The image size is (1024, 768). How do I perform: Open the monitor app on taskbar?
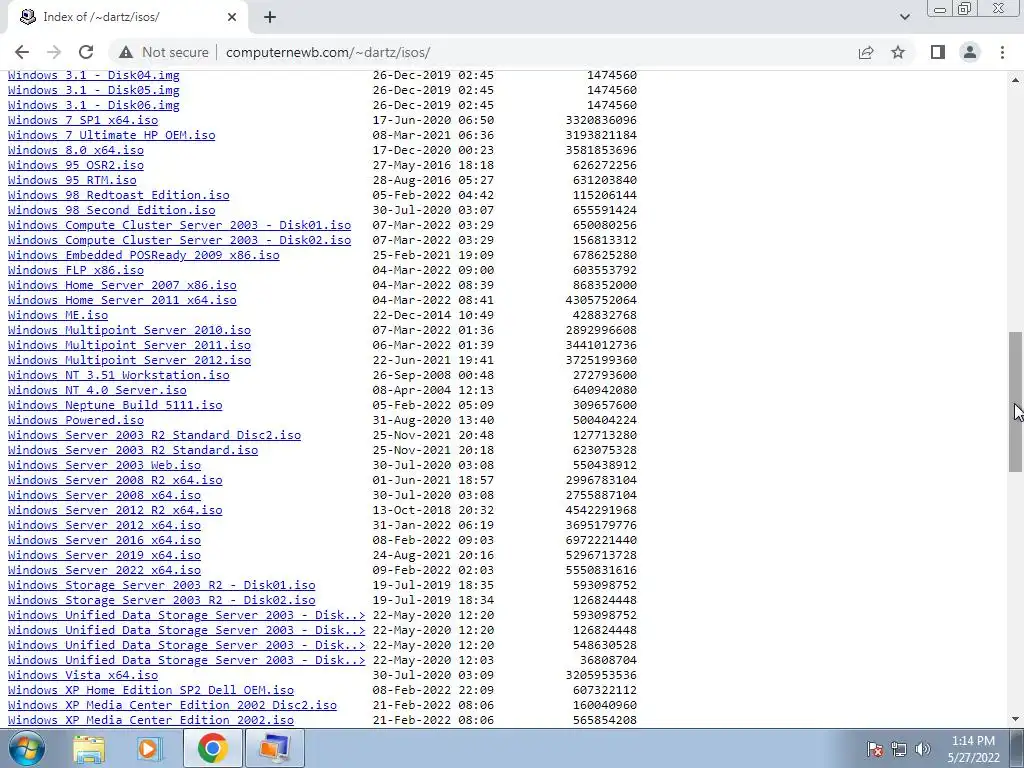274,748
